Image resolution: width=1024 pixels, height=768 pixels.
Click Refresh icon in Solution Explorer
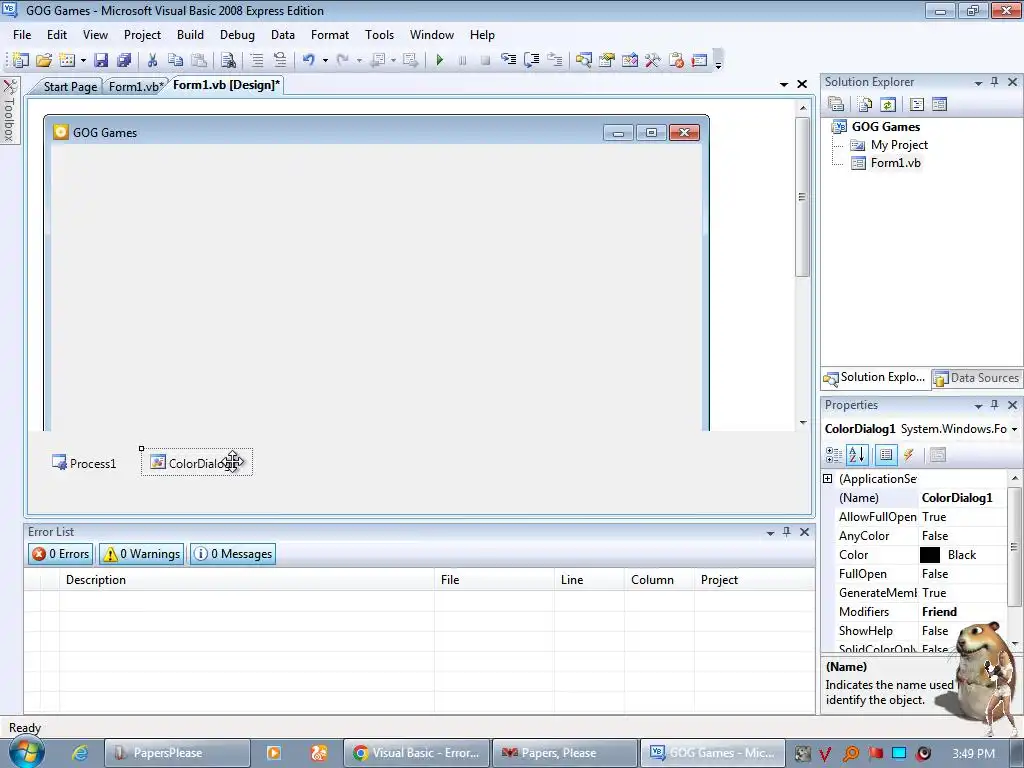point(888,104)
